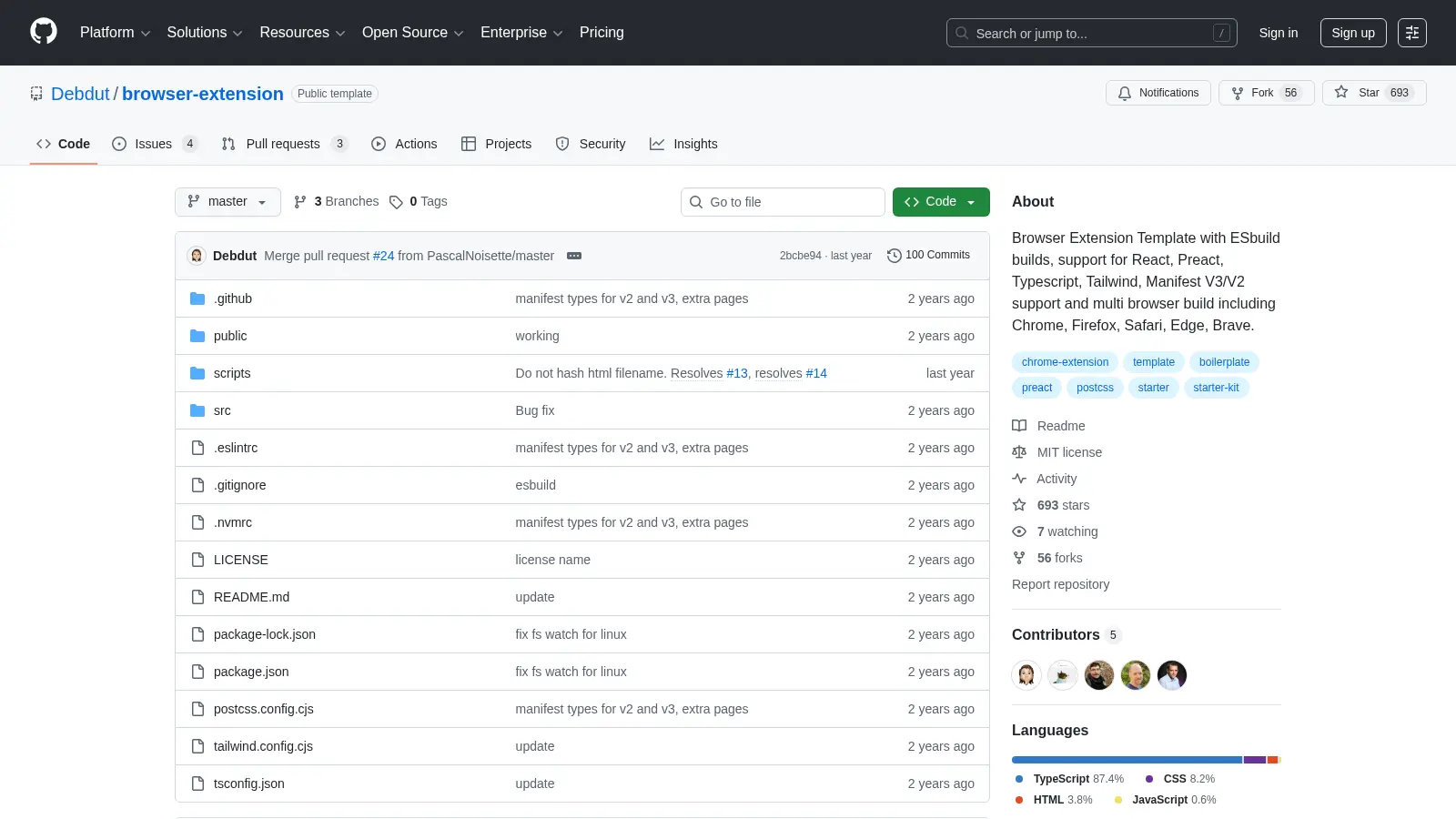Click the .github folder icon
This screenshot has height=819, width=1456.
tap(197, 298)
